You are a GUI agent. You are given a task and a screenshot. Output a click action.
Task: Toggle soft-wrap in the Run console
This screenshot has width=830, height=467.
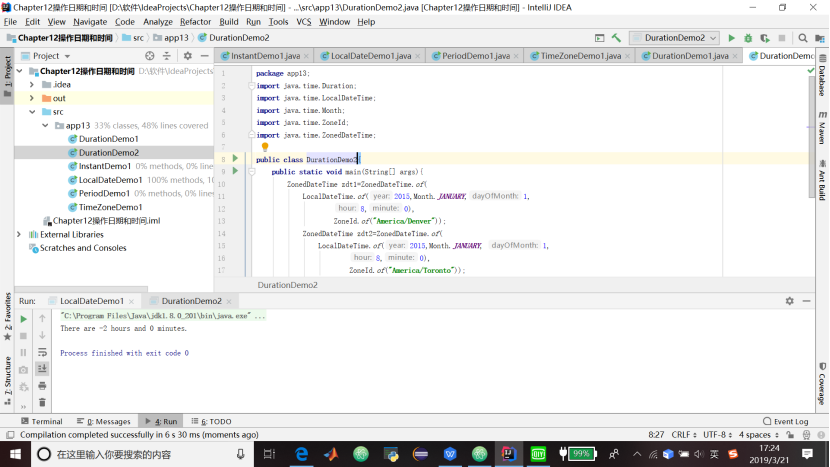coord(42,352)
